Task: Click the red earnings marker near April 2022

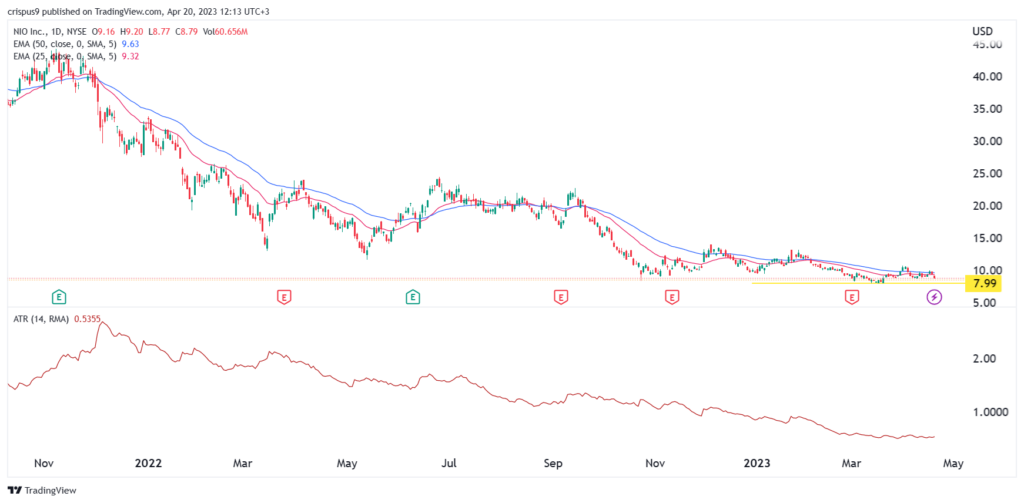Action: (x=283, y=297)
